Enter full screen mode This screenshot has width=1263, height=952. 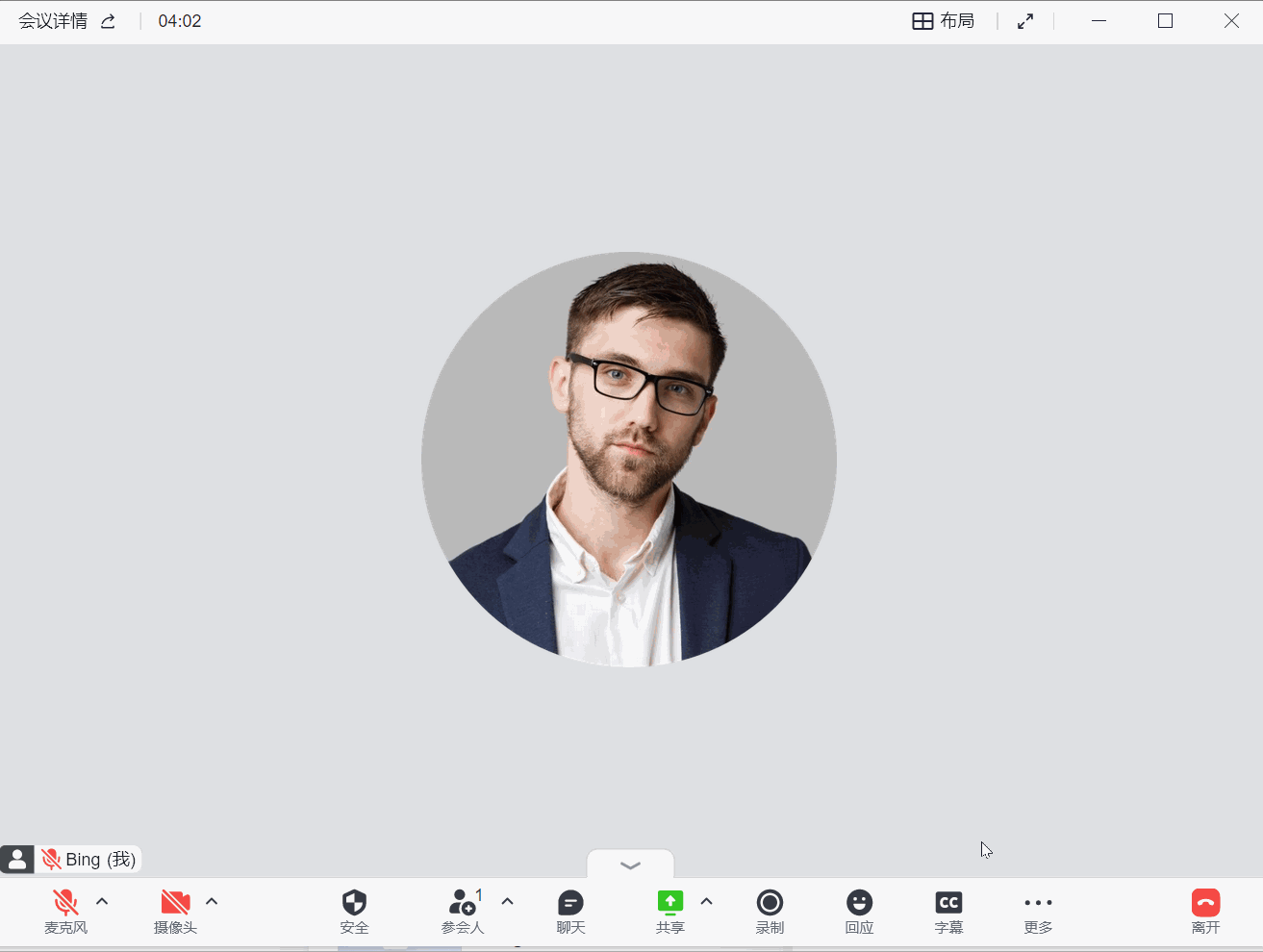(x=1025, y=21)
